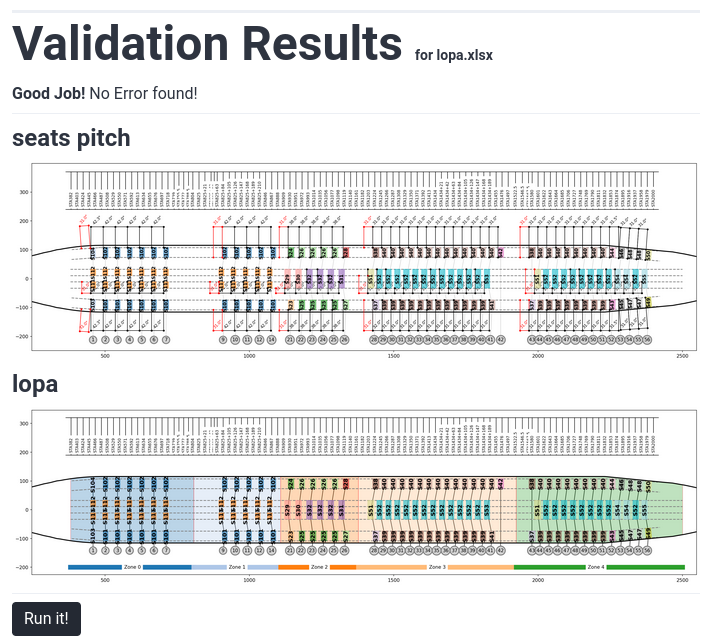Select the lopa.xlsx file name text
The image size is (715, 639).
click(454, 54)
